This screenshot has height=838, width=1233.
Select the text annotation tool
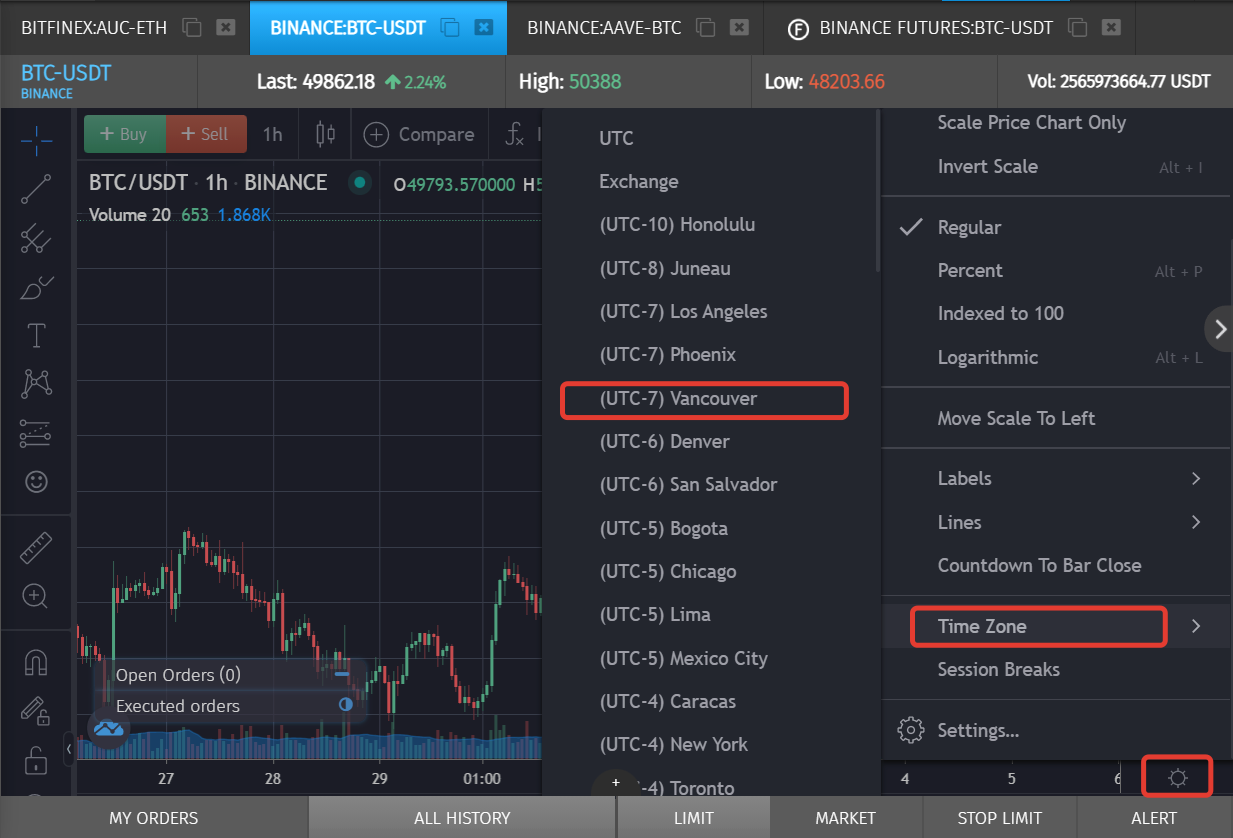(37, 335)
